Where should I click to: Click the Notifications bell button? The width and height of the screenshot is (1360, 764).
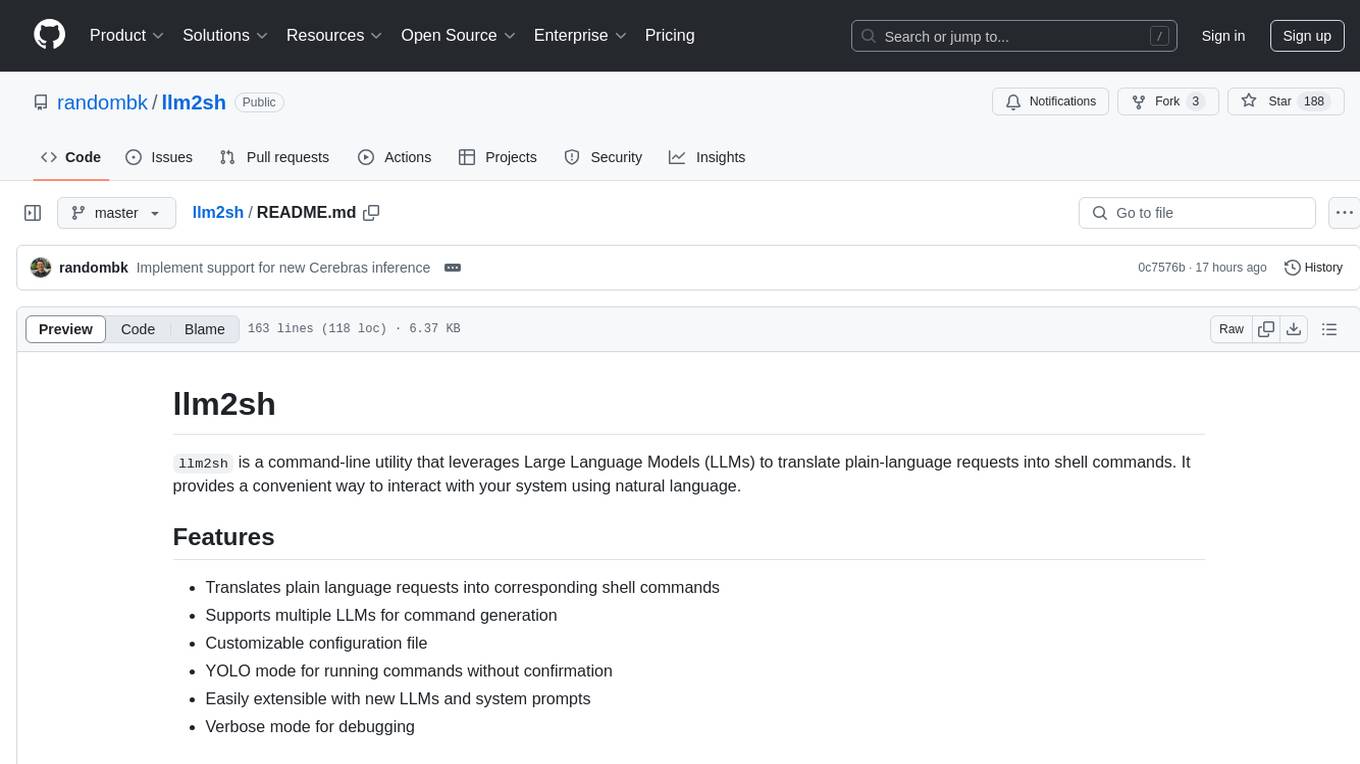(x=1051, y=101)
